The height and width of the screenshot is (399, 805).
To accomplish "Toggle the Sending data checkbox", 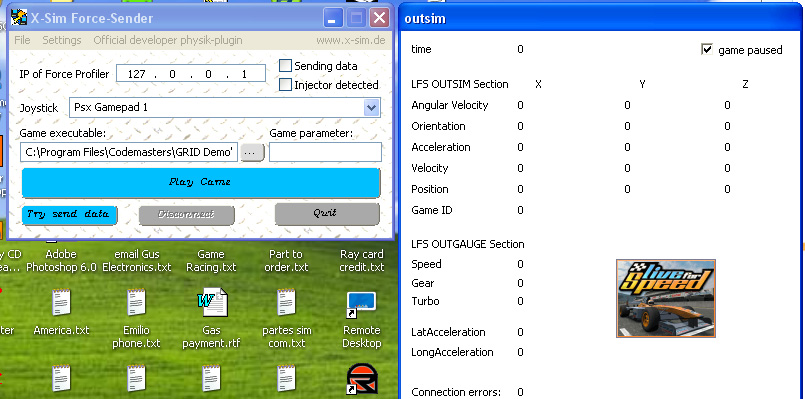I will coord(285,66).
